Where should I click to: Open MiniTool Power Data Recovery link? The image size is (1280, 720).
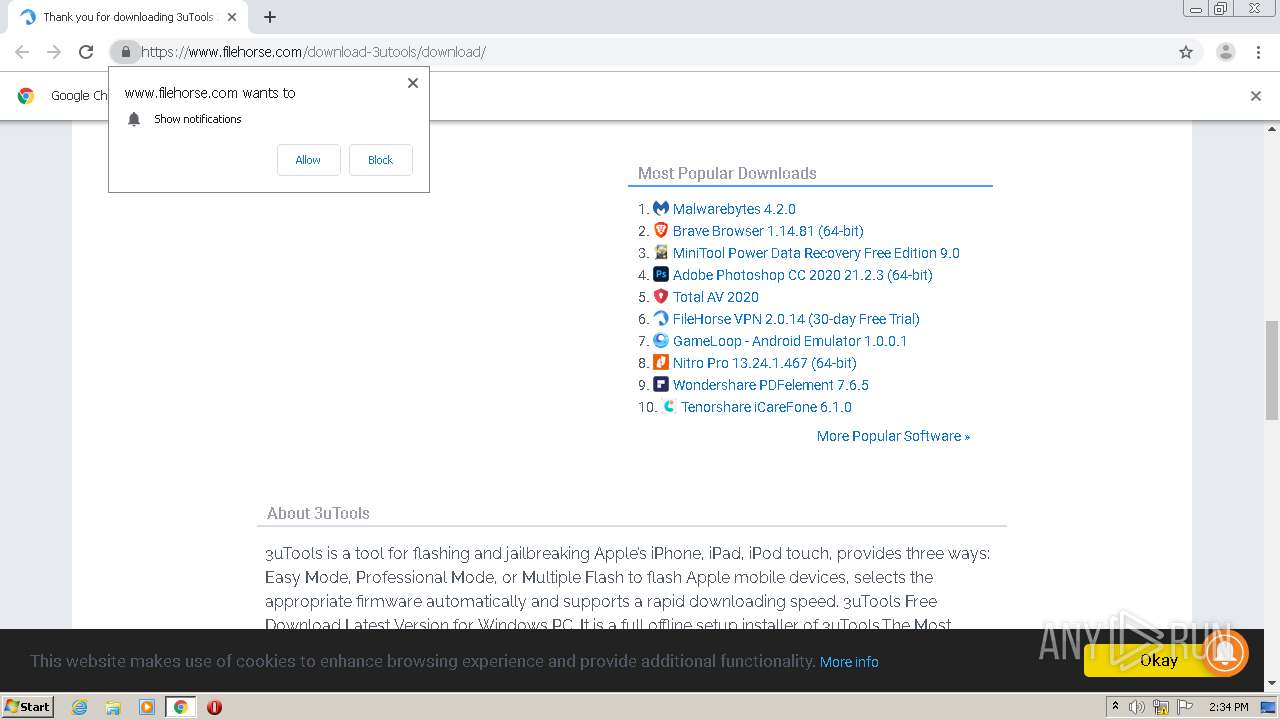click(x=816, y=253)
